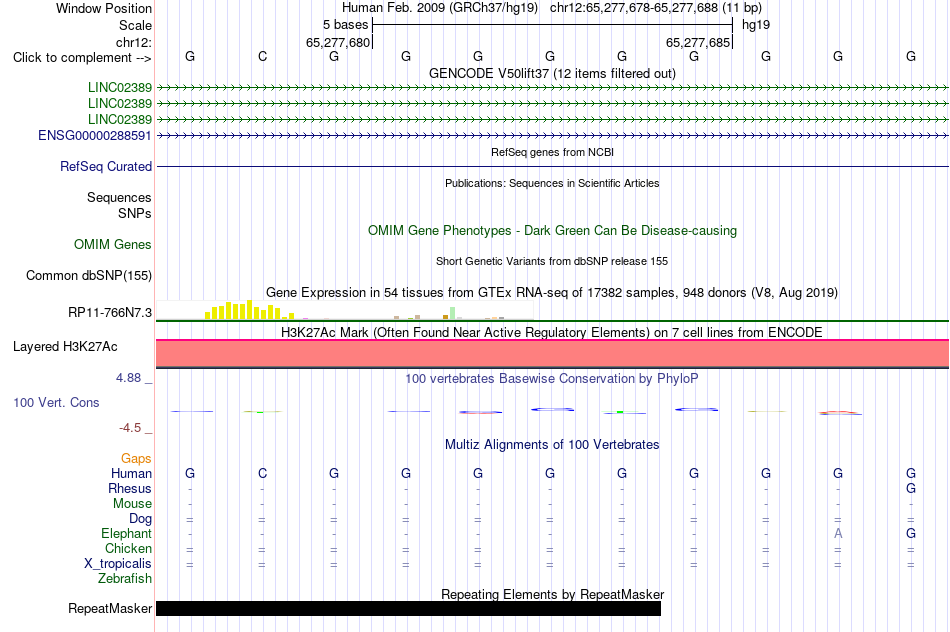This screenshot has width=950, height=632.
Task: Click the 'Click to complement -->' label
Action: click(82, 58)
